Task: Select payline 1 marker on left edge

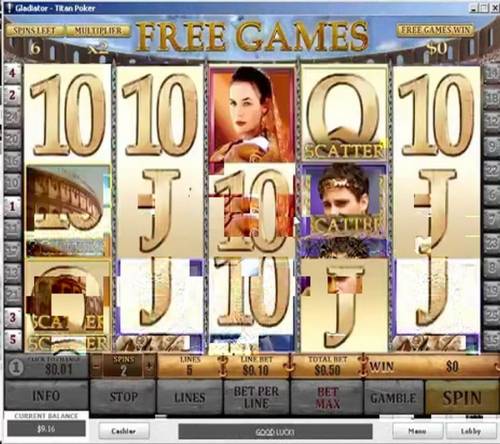Action: coord(12,206)
